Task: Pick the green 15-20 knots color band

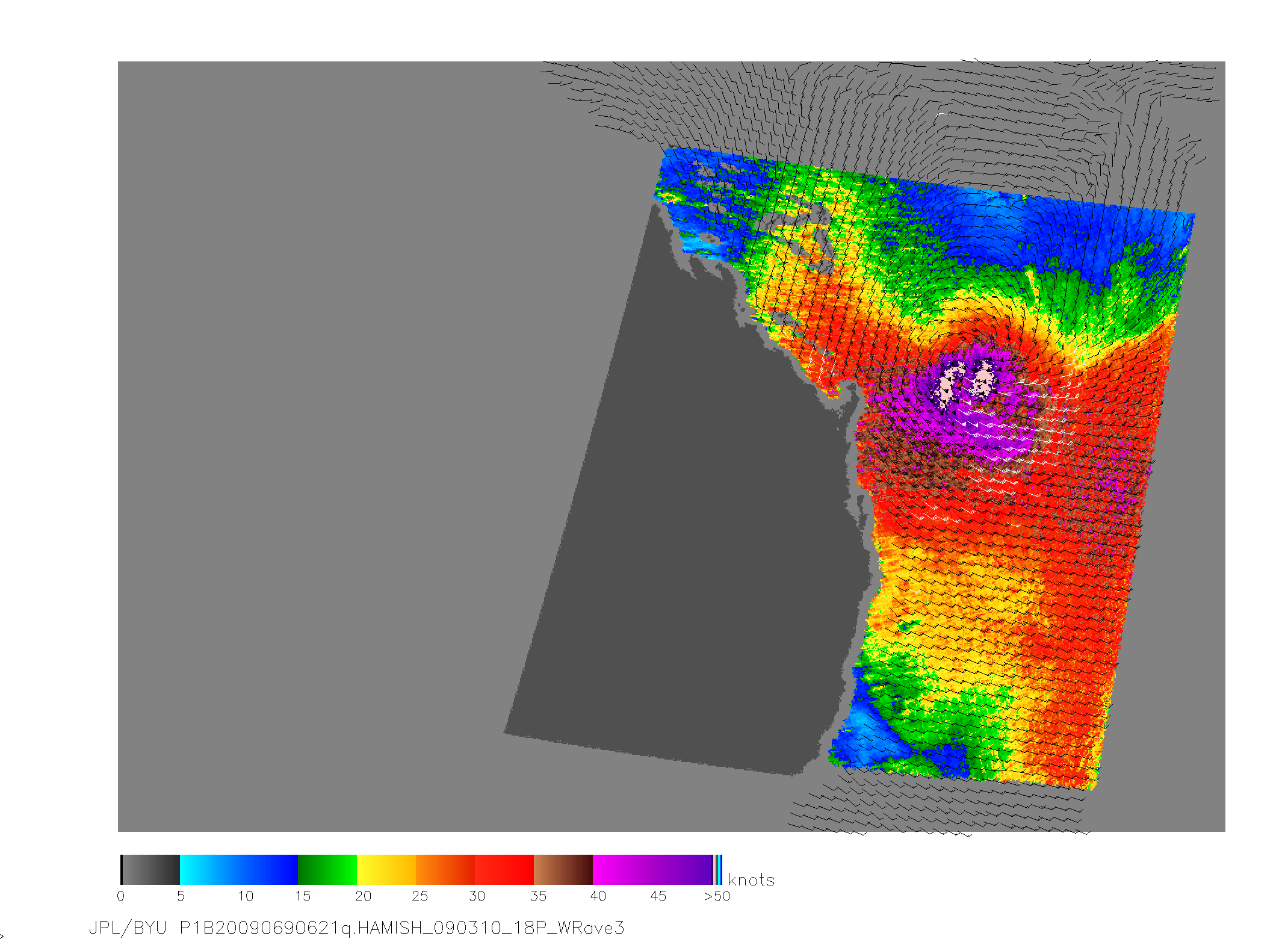Action: [x=327, y=870]
